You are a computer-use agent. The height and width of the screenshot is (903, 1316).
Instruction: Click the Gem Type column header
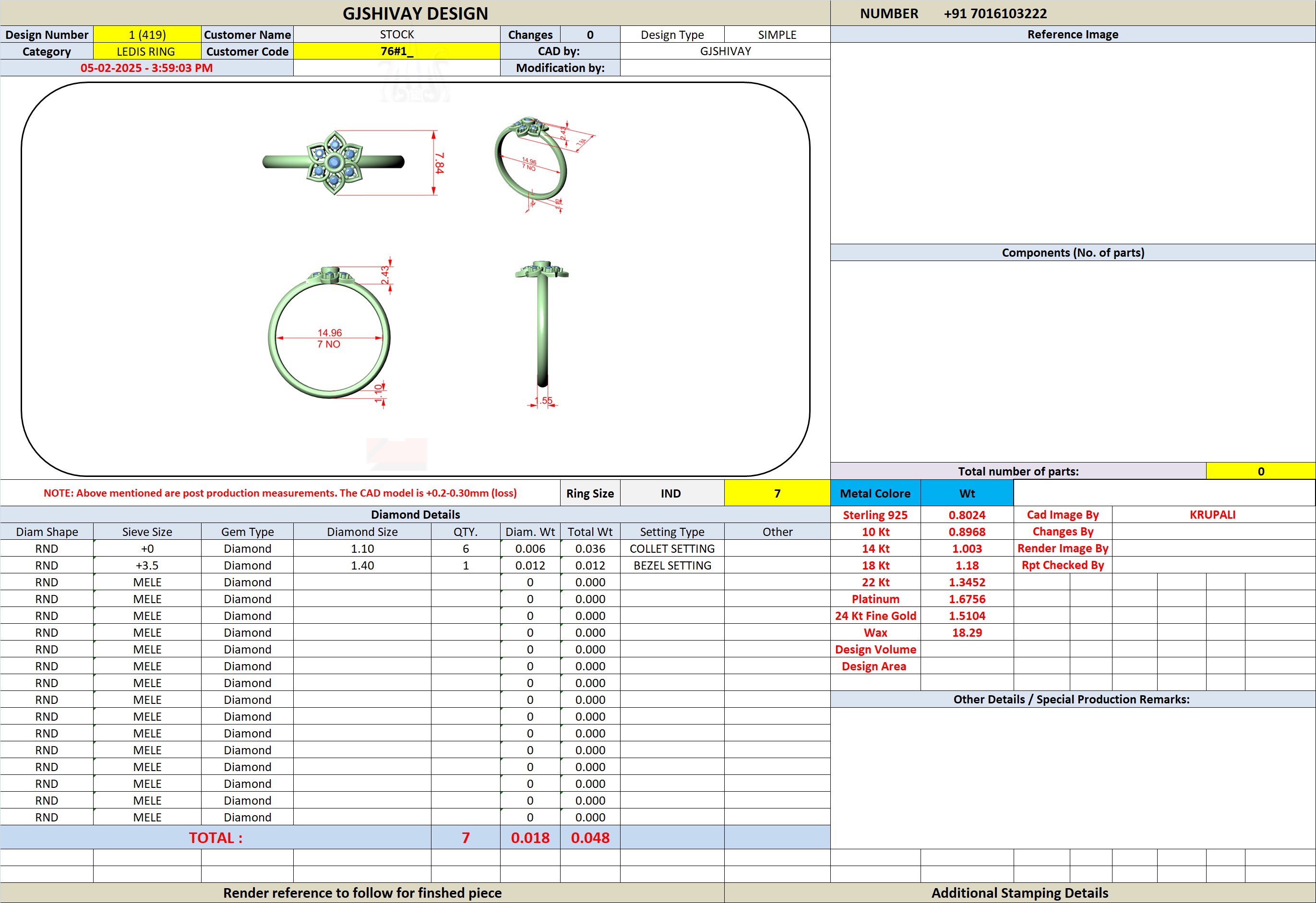[x=248, y=532]
